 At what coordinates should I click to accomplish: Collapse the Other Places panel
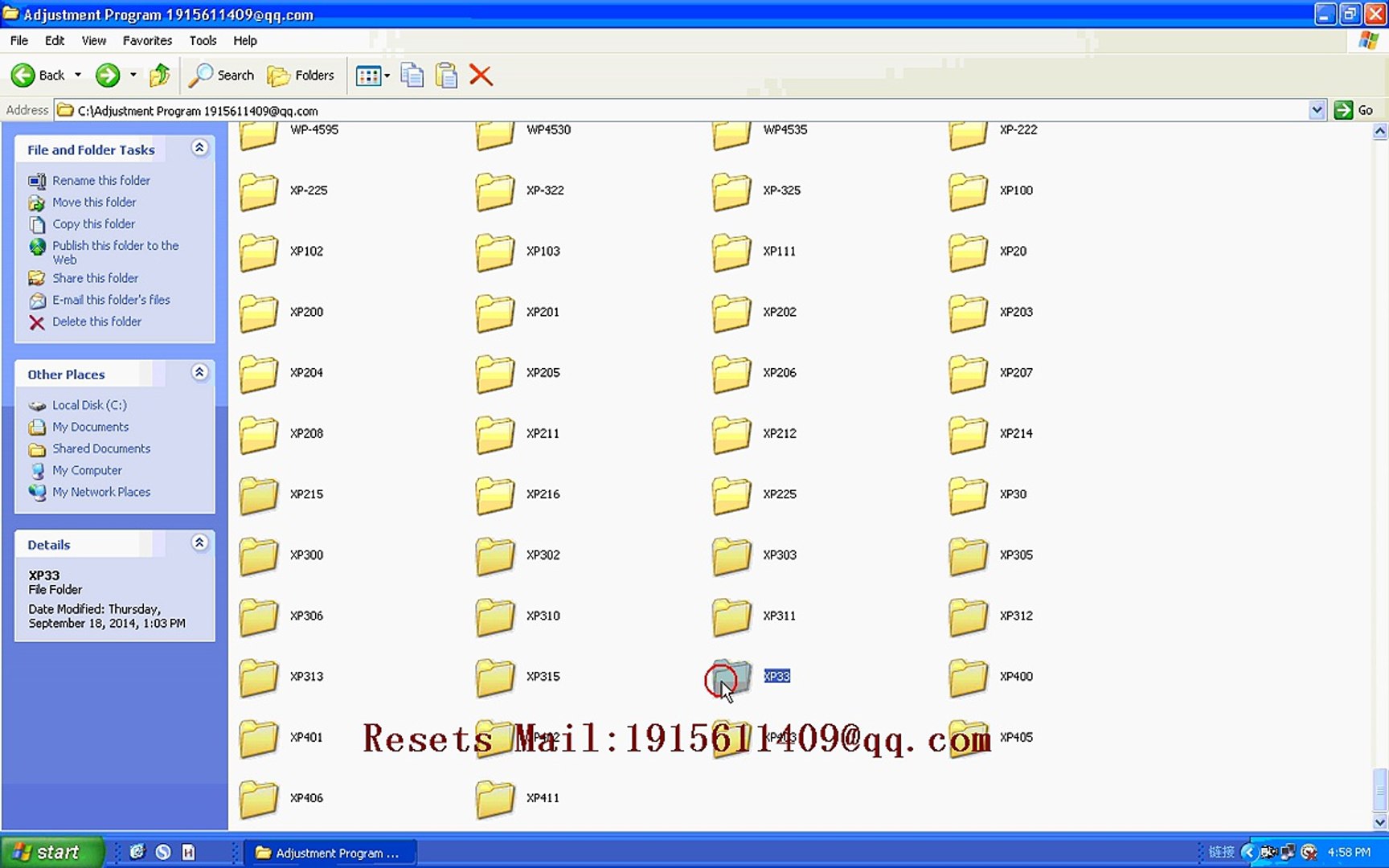coord(199,372)
